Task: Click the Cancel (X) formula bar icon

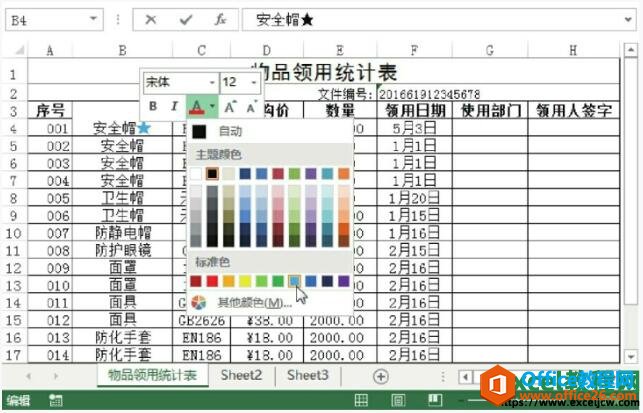Action: coord(150,19)
